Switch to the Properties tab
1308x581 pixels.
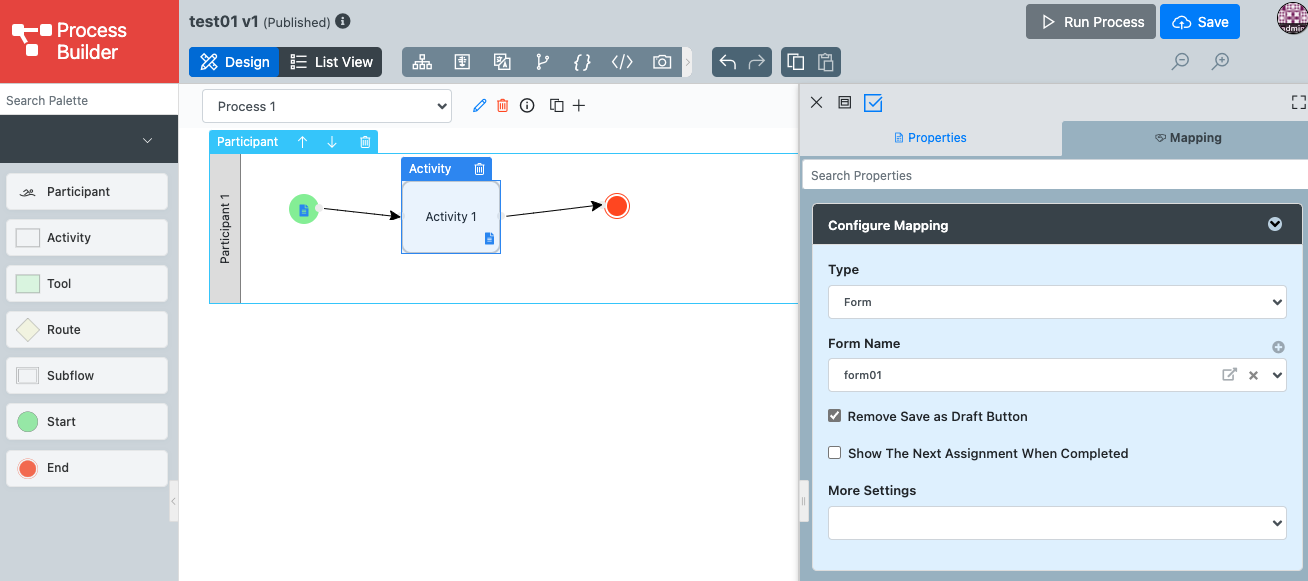(x=931, y=138)
